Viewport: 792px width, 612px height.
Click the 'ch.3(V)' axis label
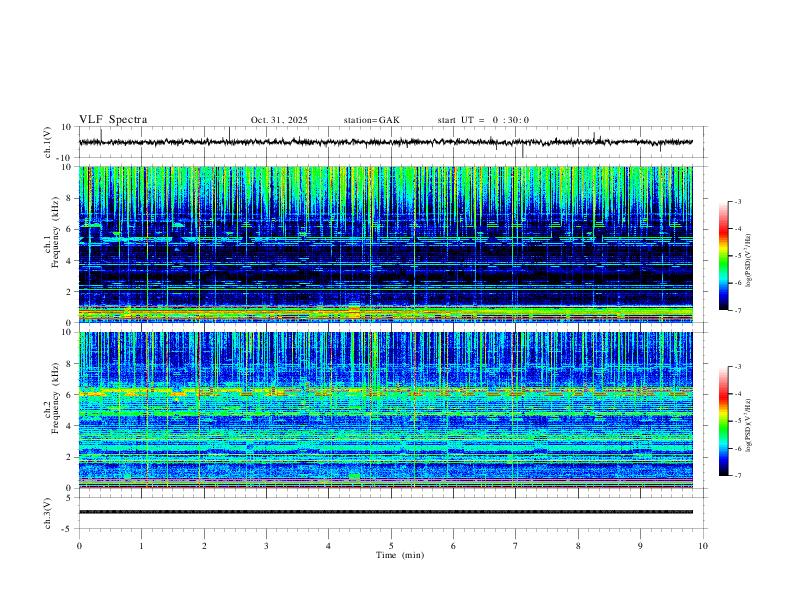pyautogui.click(x=48, y=513)
